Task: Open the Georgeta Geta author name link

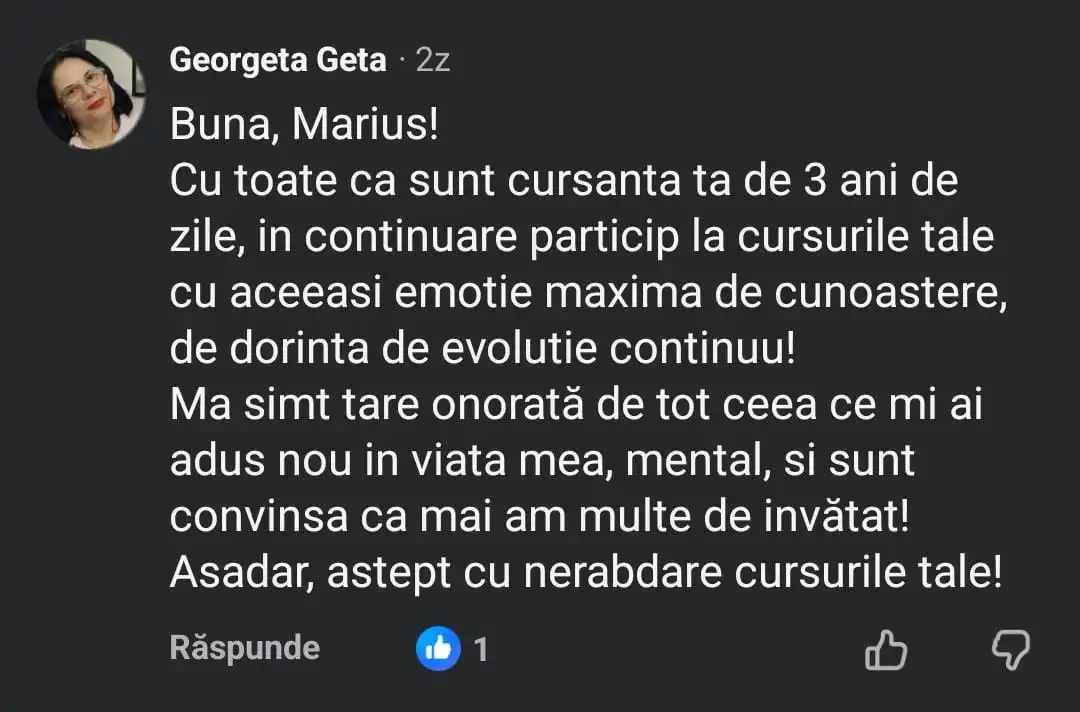Action: coord(278,60)
